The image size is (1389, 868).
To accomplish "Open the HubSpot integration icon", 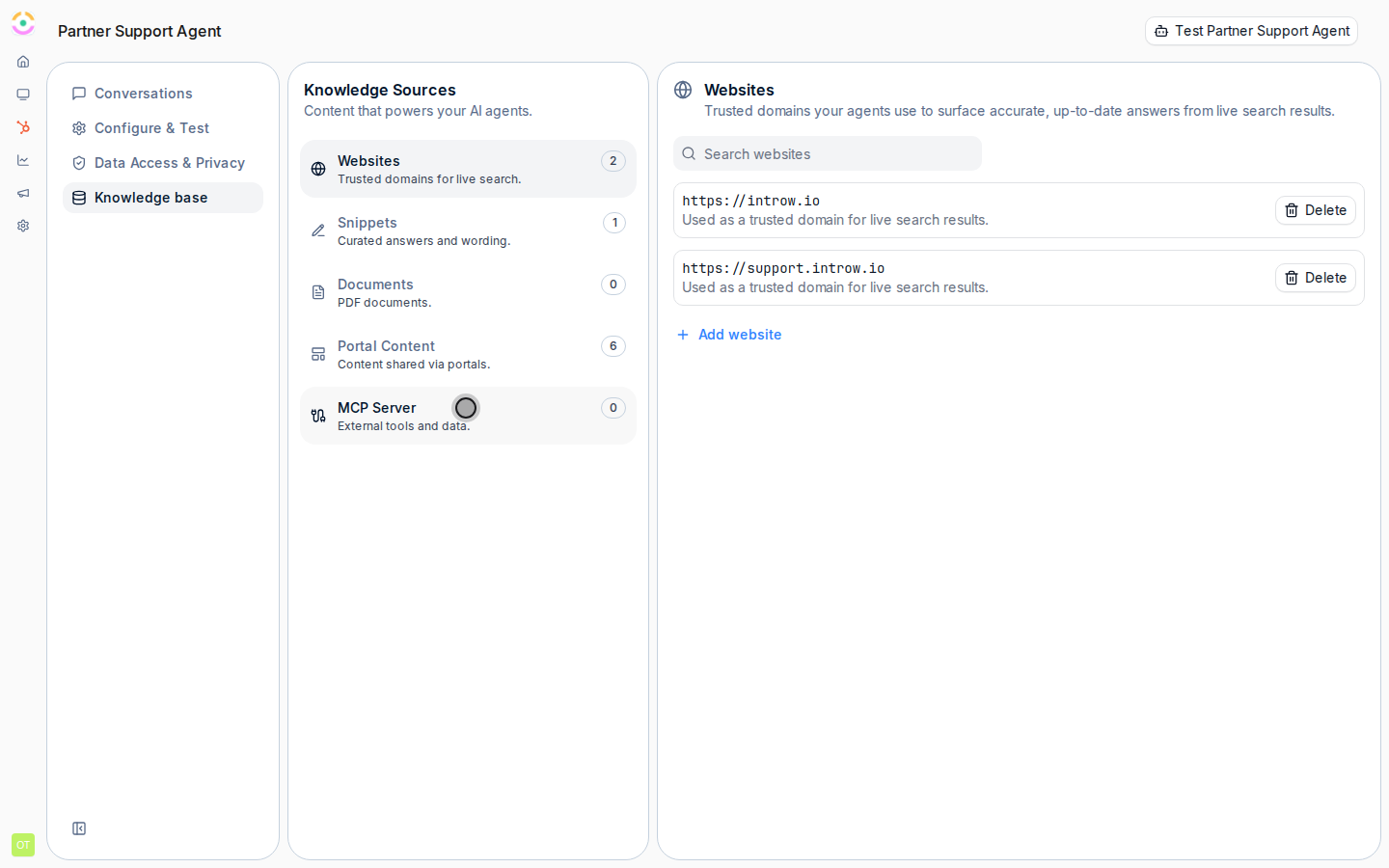I will click(23, 127).
